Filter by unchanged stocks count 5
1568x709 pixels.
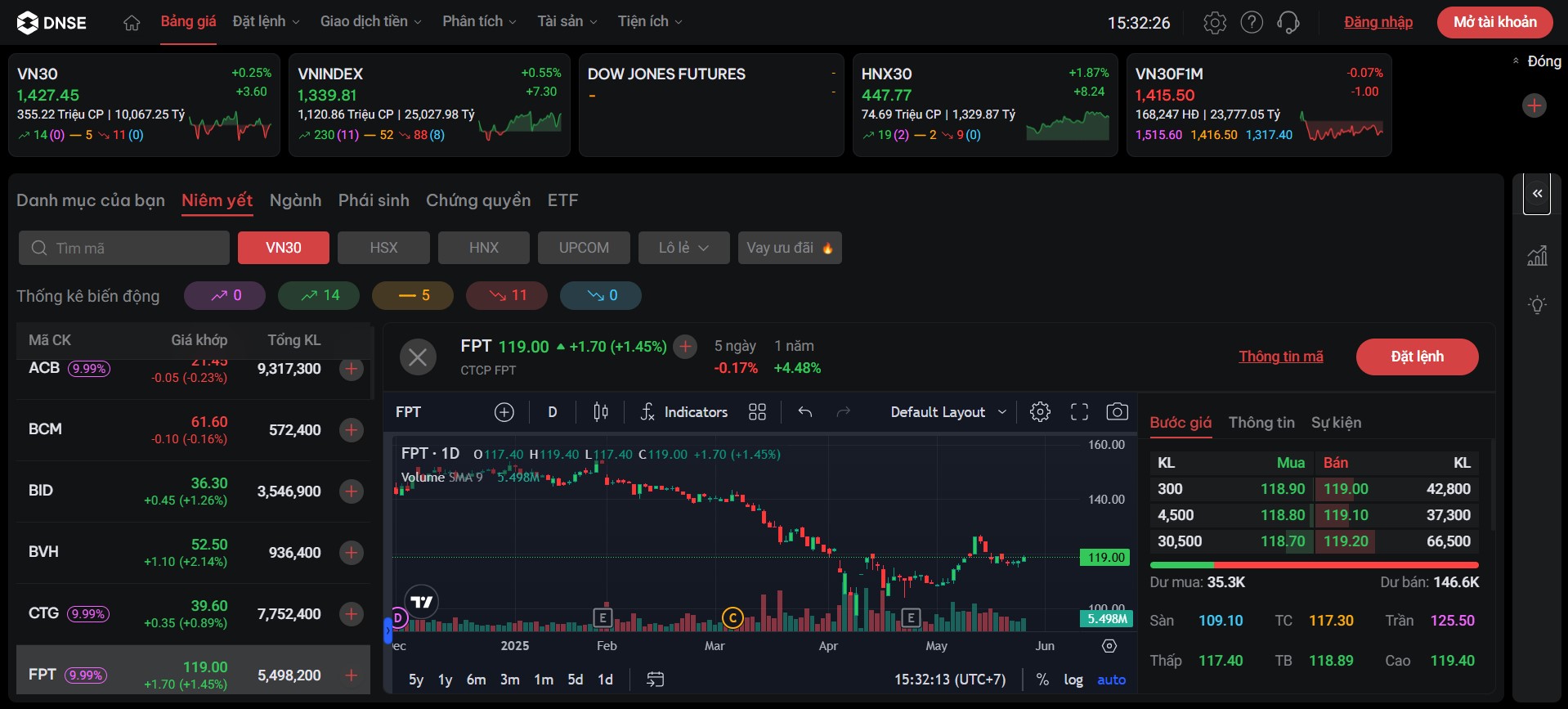click(x=413, y=295)
